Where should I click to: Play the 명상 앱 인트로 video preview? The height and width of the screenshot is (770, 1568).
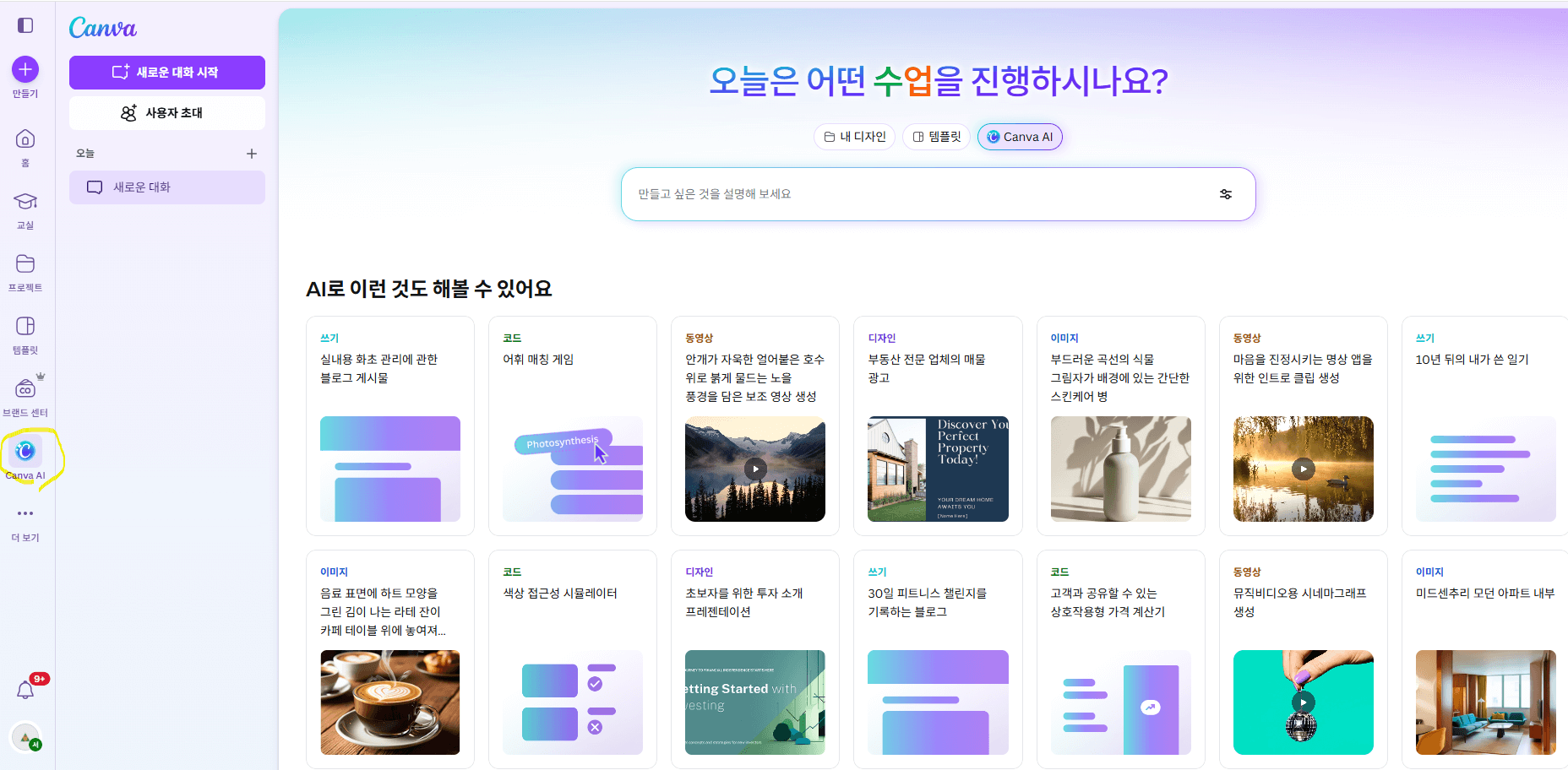(x=1302, y=469)
